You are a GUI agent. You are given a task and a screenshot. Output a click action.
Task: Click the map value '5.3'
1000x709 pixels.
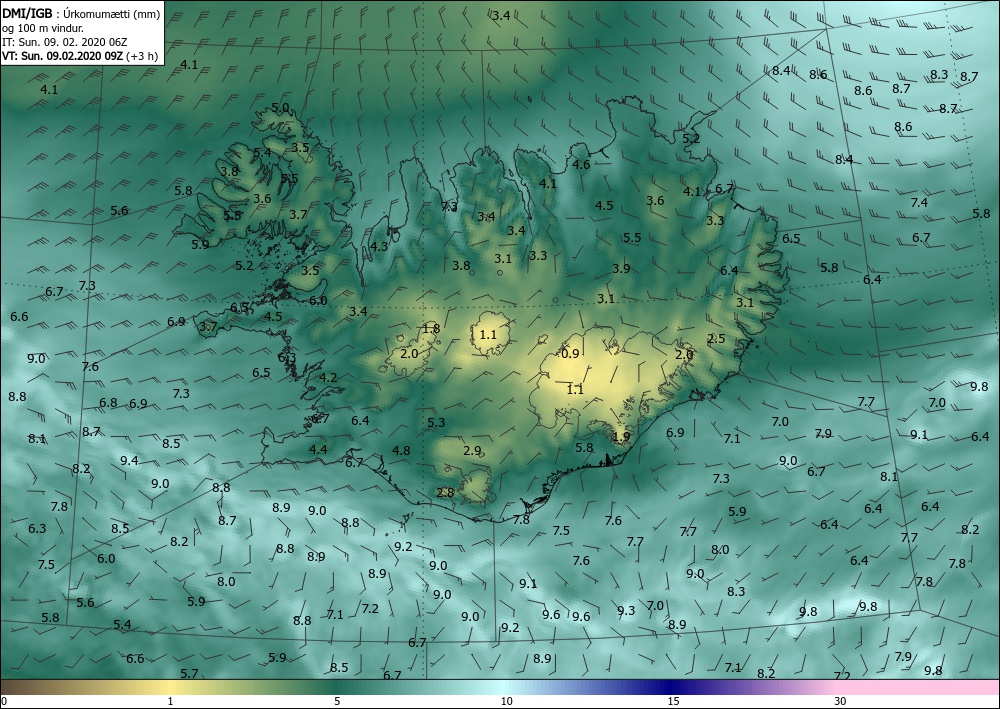click(436, 423)
